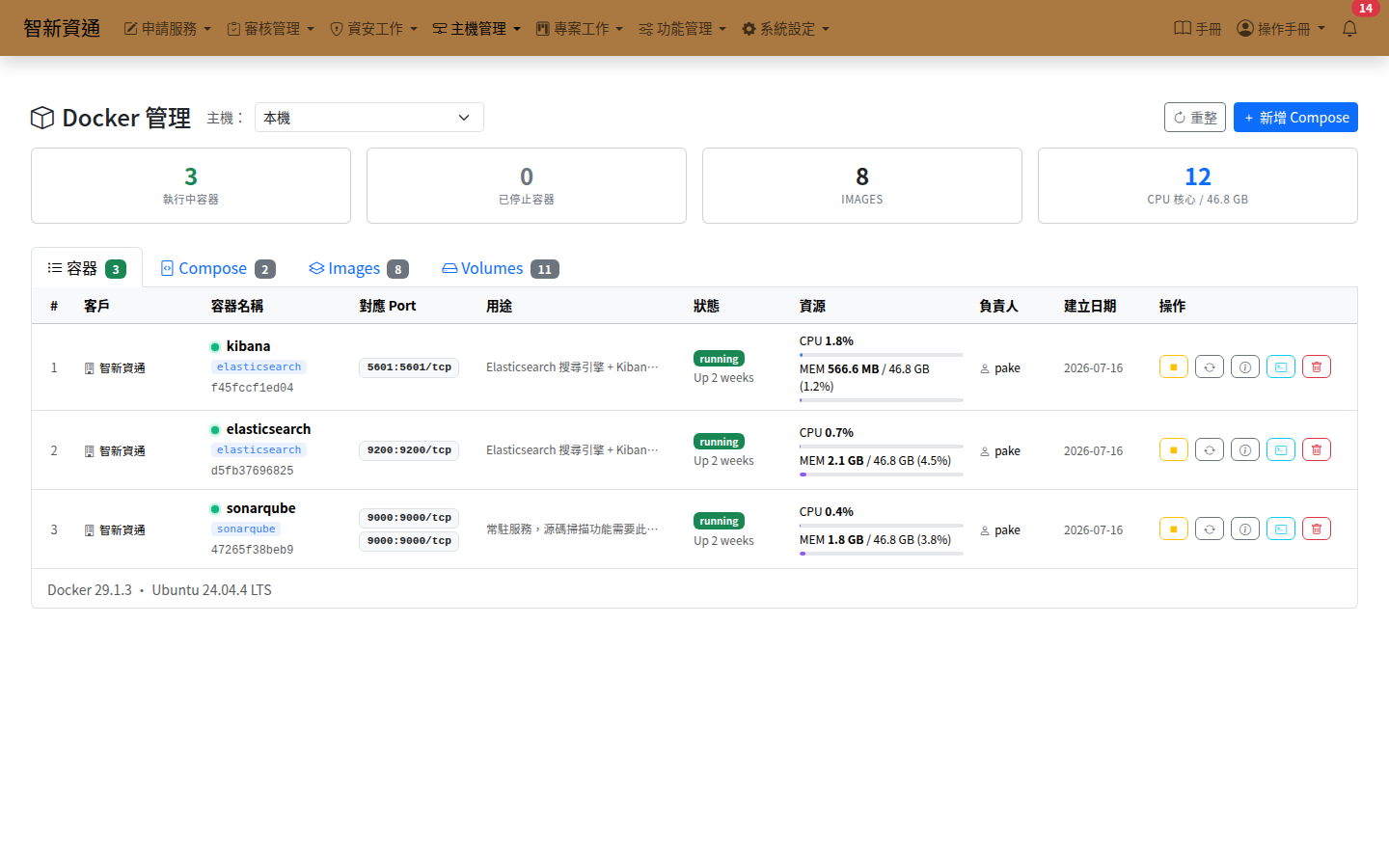Expand the 審核管理 dropdown
The height and width of the screenshot is (868, 1389).
270,29
